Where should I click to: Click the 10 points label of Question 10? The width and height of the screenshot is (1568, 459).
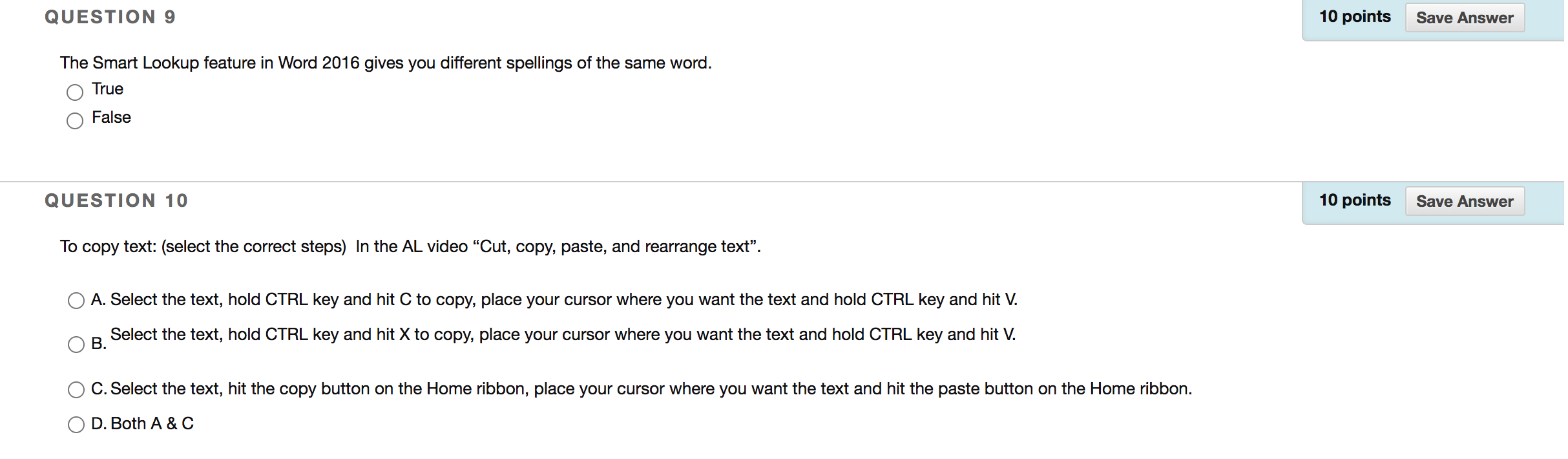pos(1355,200)
